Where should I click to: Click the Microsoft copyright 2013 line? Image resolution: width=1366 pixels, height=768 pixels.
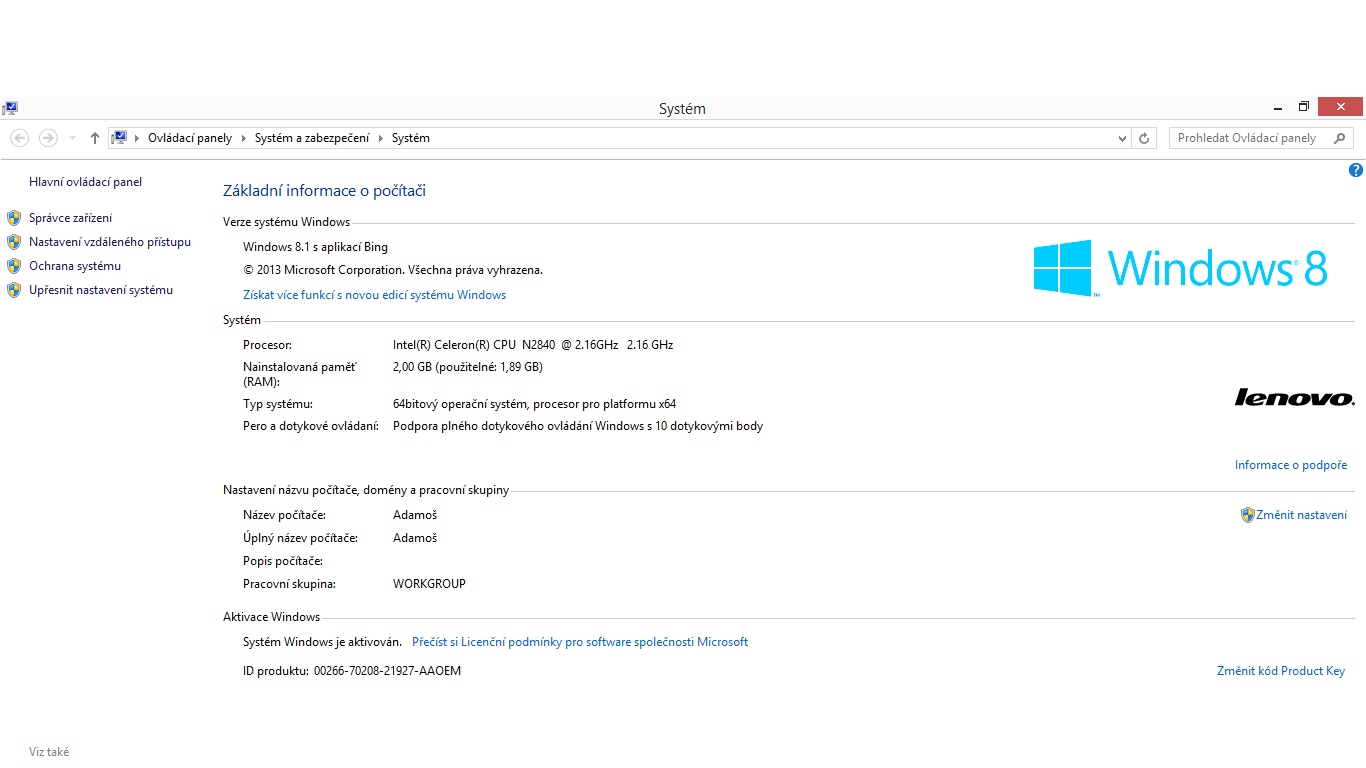pyautogui.click(x=393, y=270)
